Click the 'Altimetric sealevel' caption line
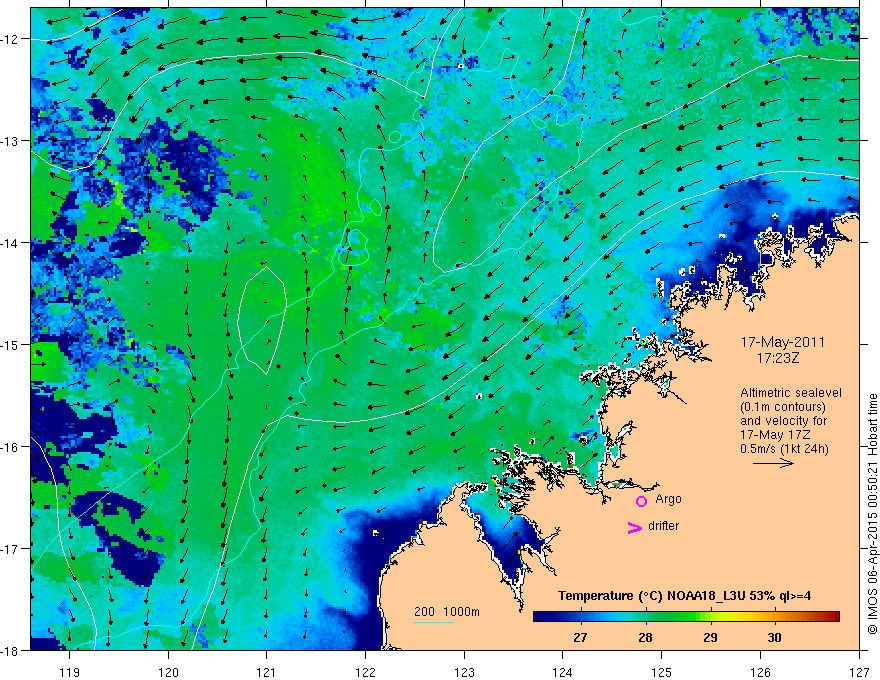Screen dimensions: 880x680 (791, 393)
